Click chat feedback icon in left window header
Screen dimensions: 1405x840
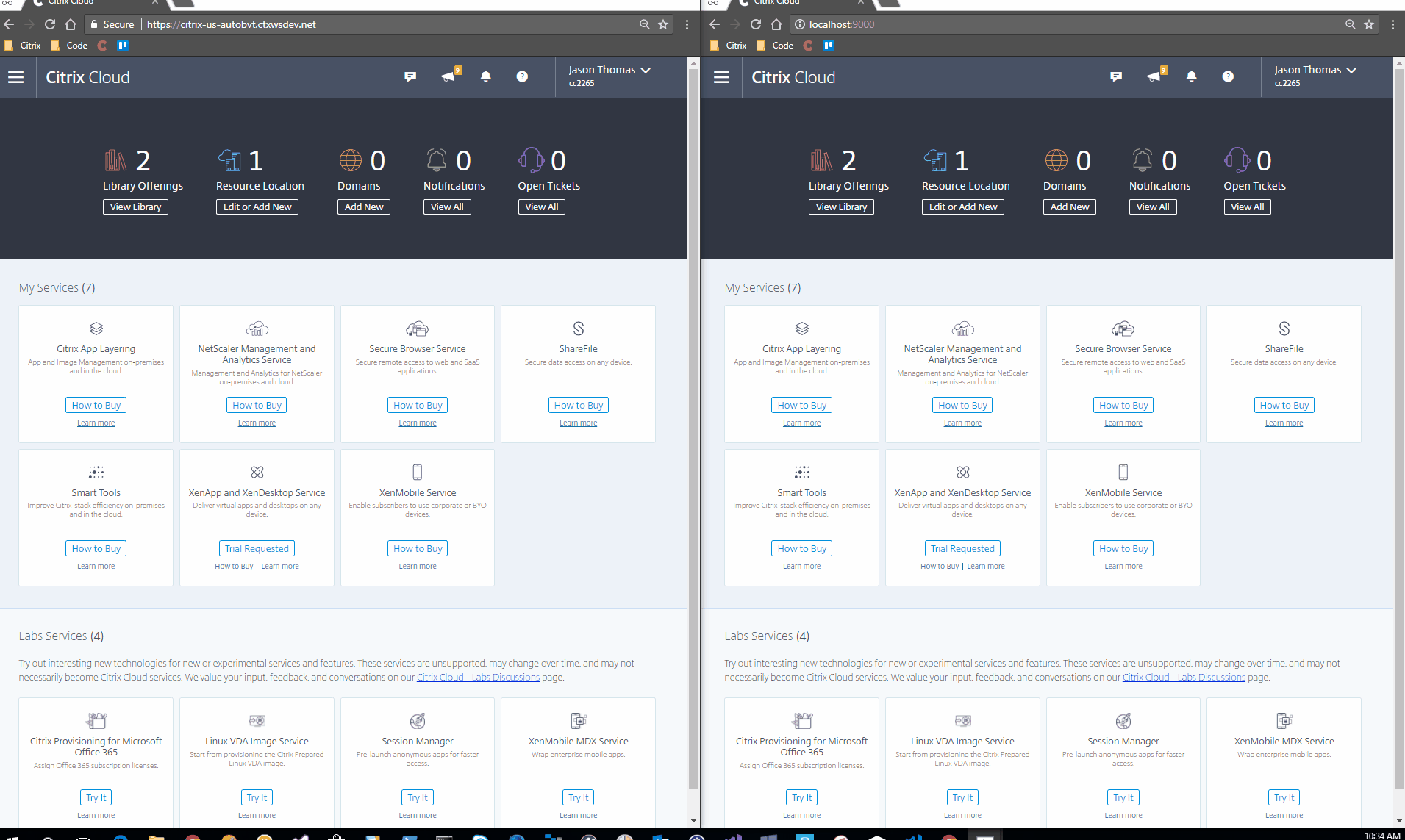click(410, 76)
